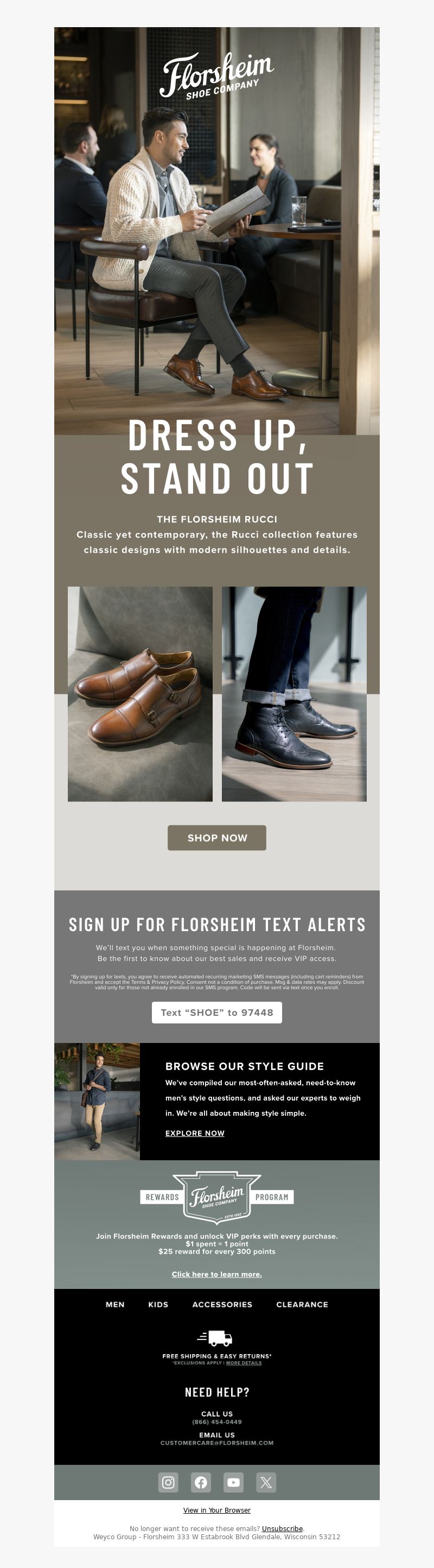Open the X (Twitter) social icon

(266, 1482)
